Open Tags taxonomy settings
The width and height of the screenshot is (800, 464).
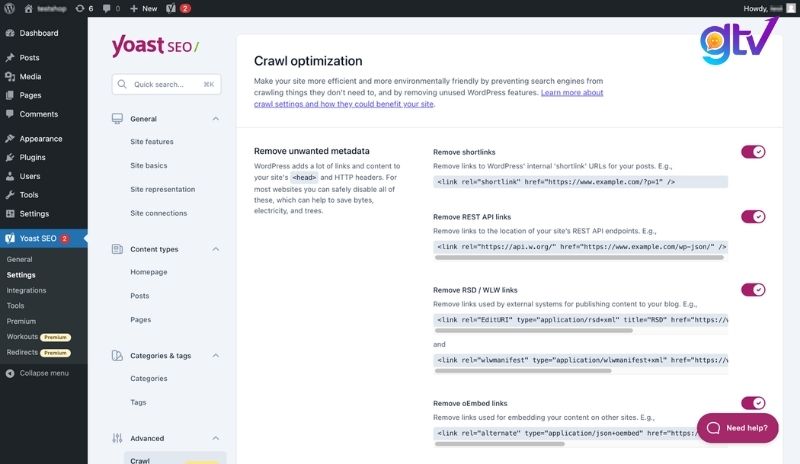pos(138,402)
